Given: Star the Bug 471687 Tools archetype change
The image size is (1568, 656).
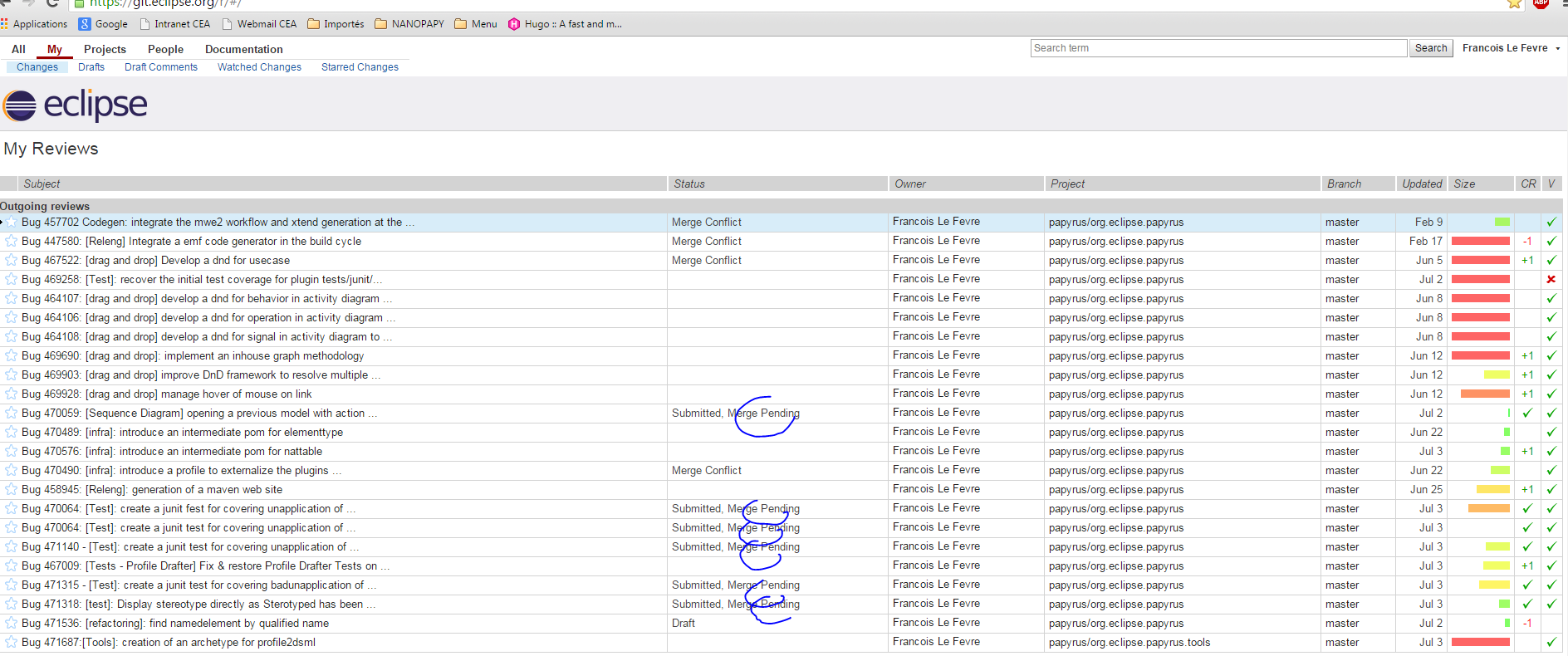Looking at the screenshot, I should 11,642.
